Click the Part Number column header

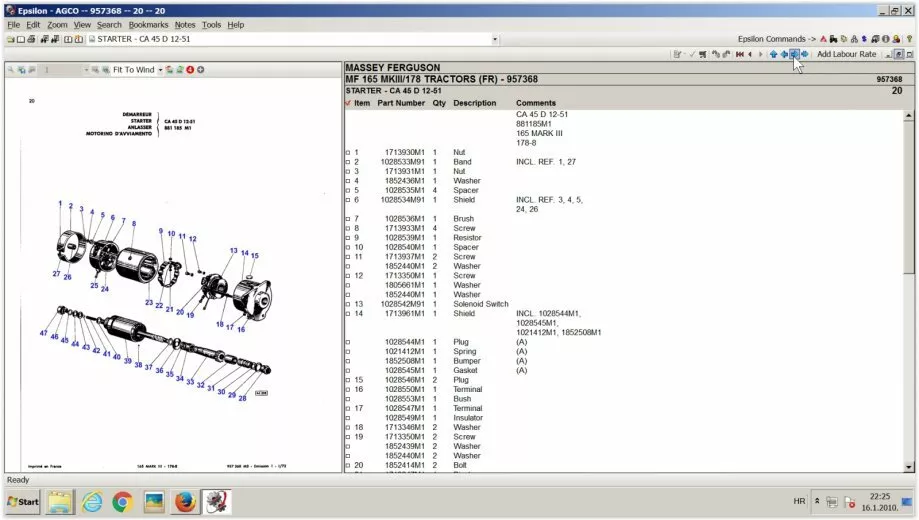point(401,103)
